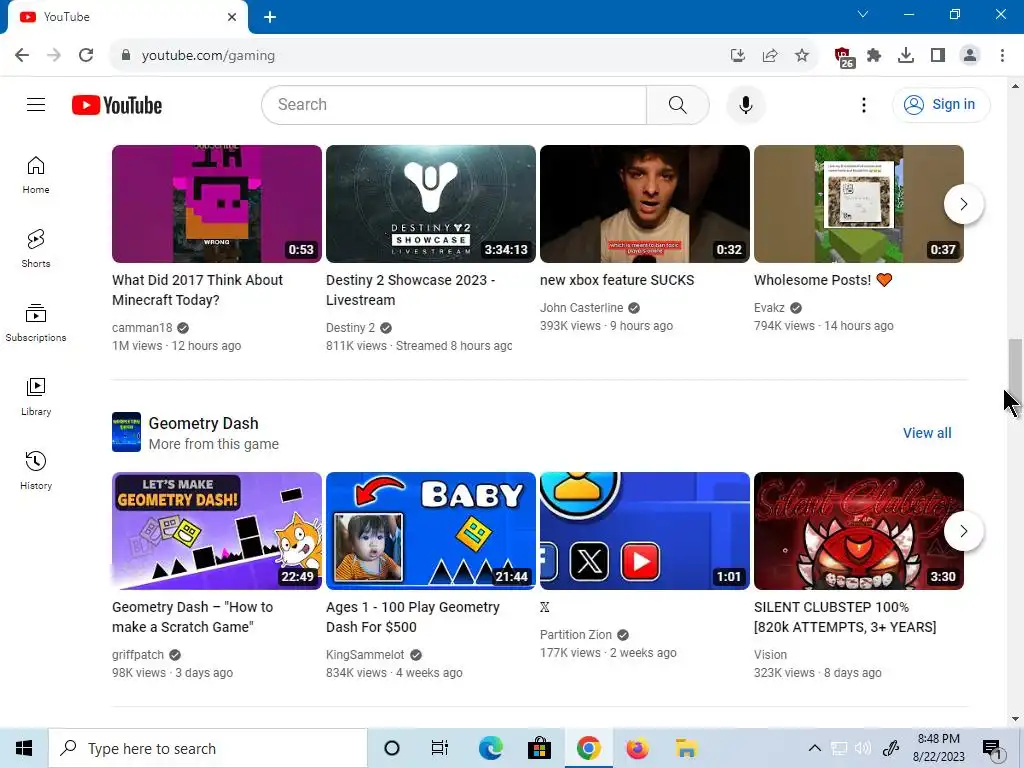1024x768 pixels.
Task: Activate voice search microphone
Action: point(745,104)
